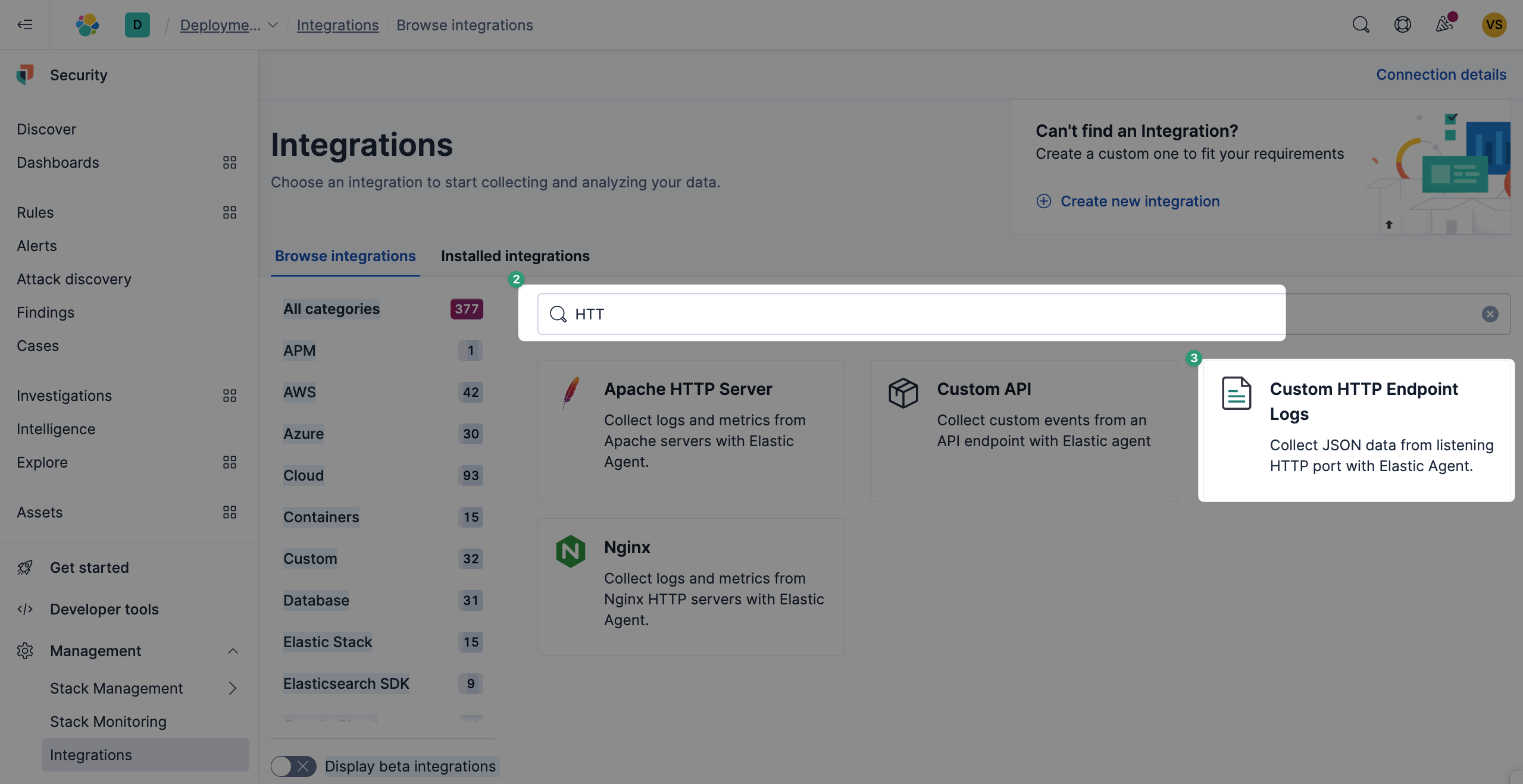This screenshot has width=1523, height=784.
Task: Click into the HTT search field
Action: click(x=1024, y=314)
